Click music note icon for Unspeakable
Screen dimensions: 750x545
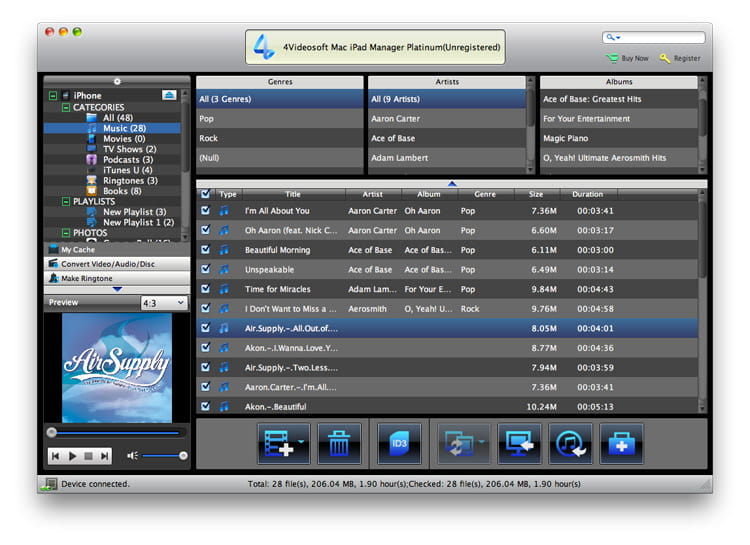coord(224,269)
